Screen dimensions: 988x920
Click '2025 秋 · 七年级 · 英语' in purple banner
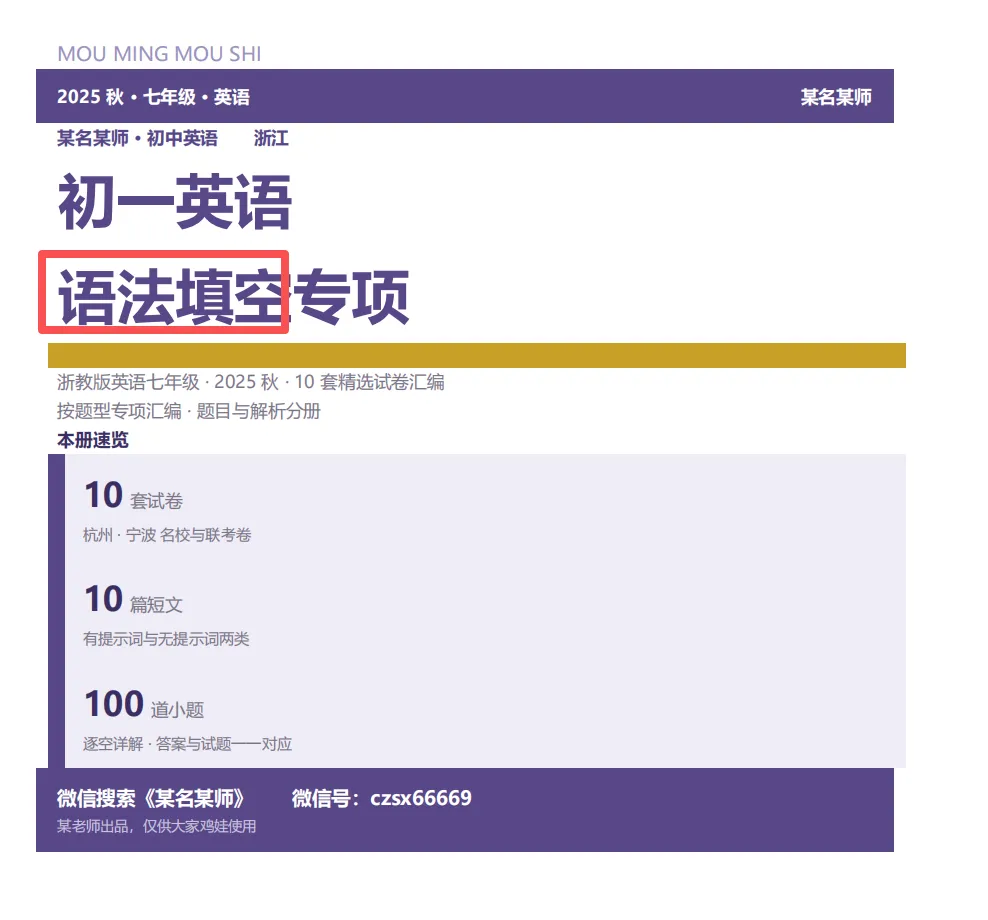pos(153,97)
